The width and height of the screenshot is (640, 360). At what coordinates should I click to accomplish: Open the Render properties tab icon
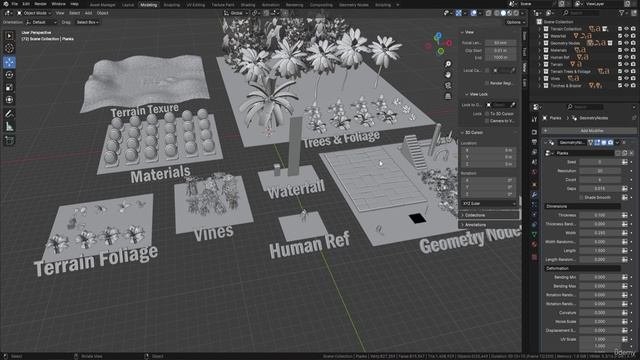[534, 132]
